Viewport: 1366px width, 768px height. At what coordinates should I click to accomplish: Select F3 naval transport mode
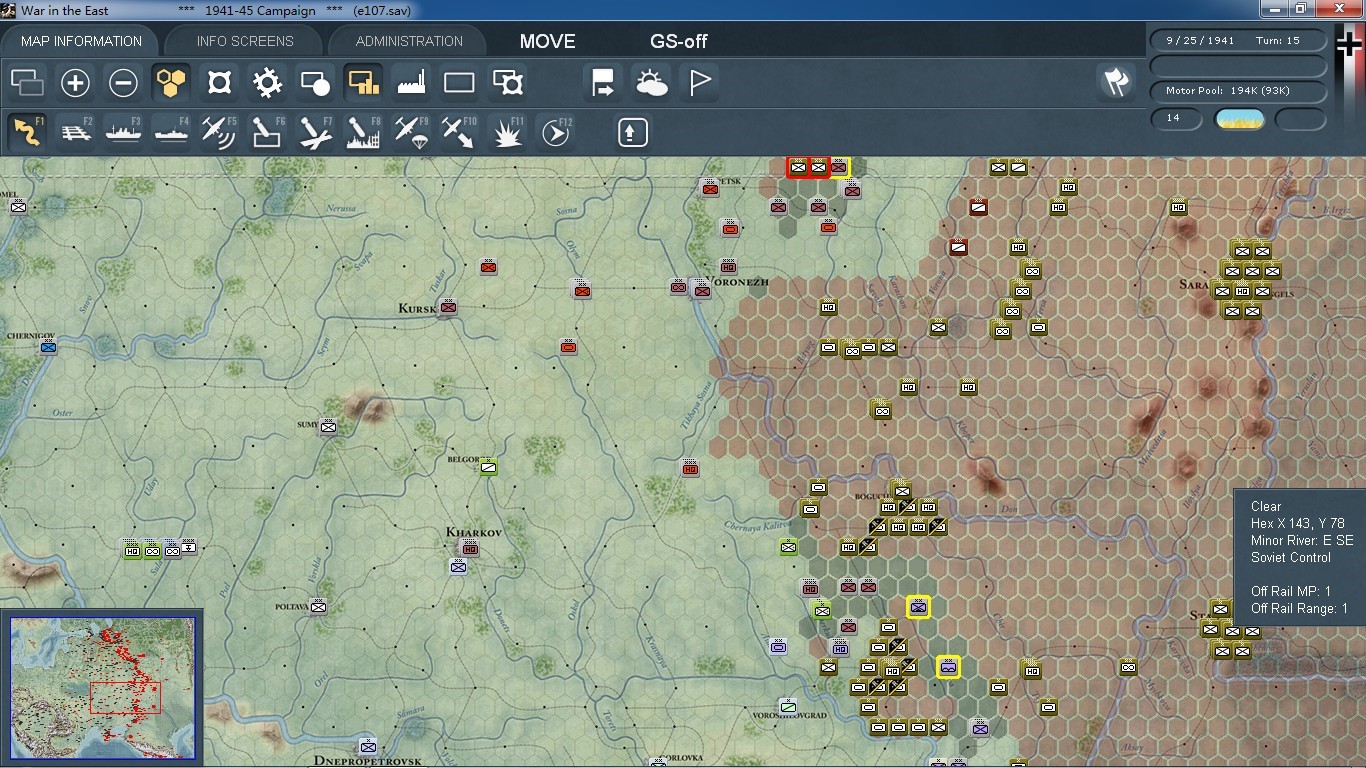click(123, 132)
